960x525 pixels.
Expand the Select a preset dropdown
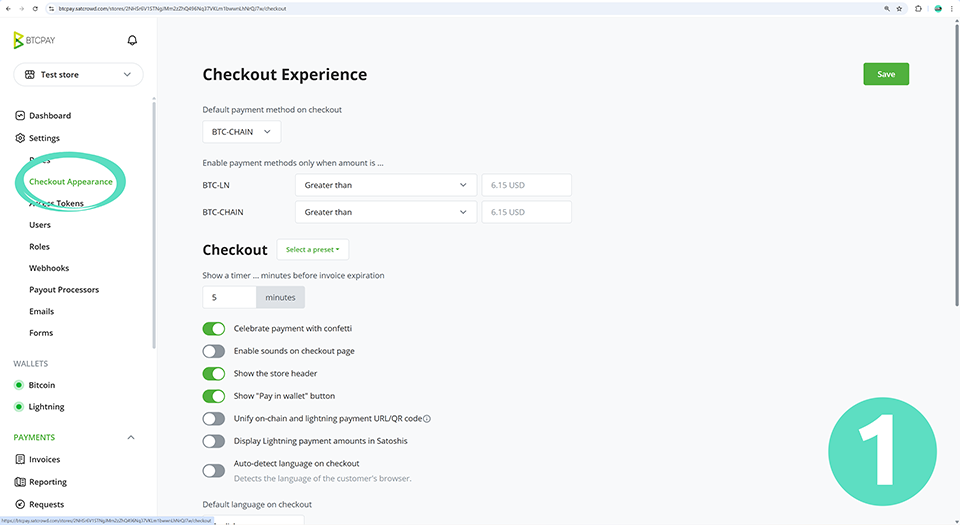[x=312, y=250]
